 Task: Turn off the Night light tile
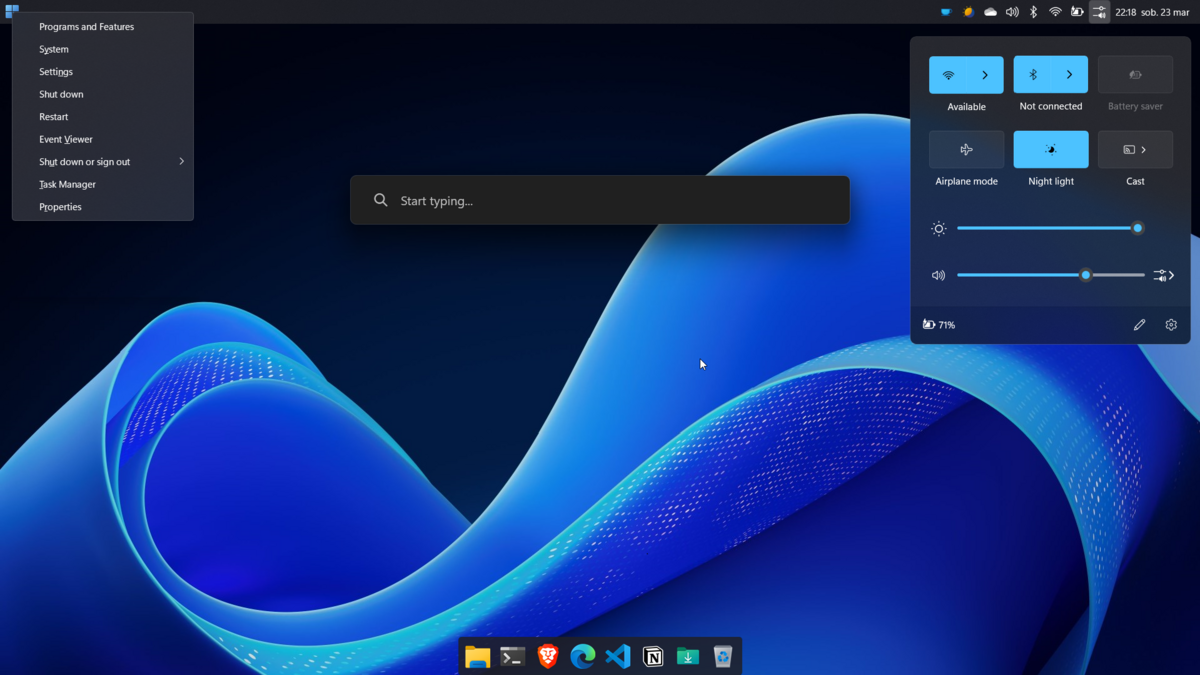(x=1051, y=150)
